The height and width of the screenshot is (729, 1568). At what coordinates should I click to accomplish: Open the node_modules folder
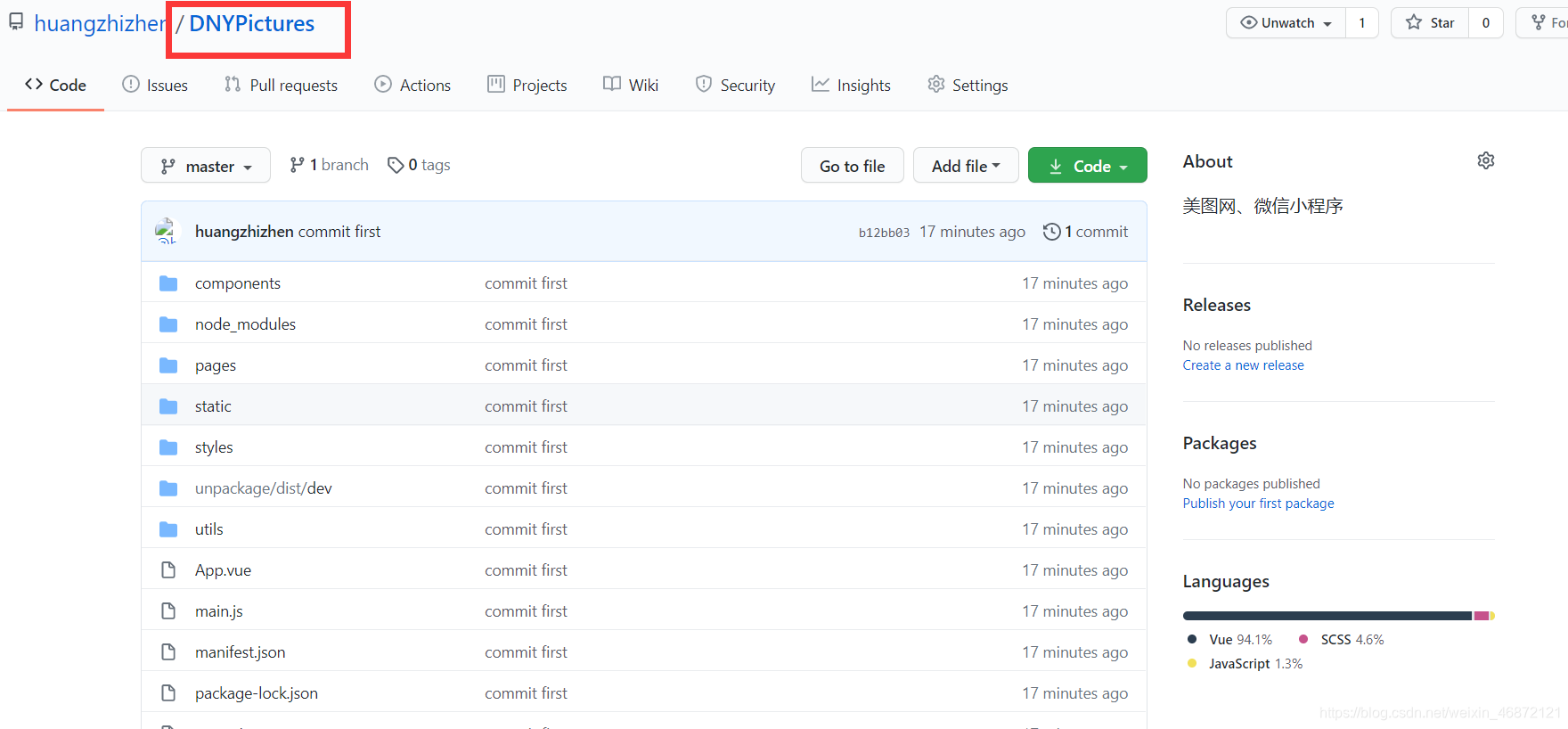[245, 324]
